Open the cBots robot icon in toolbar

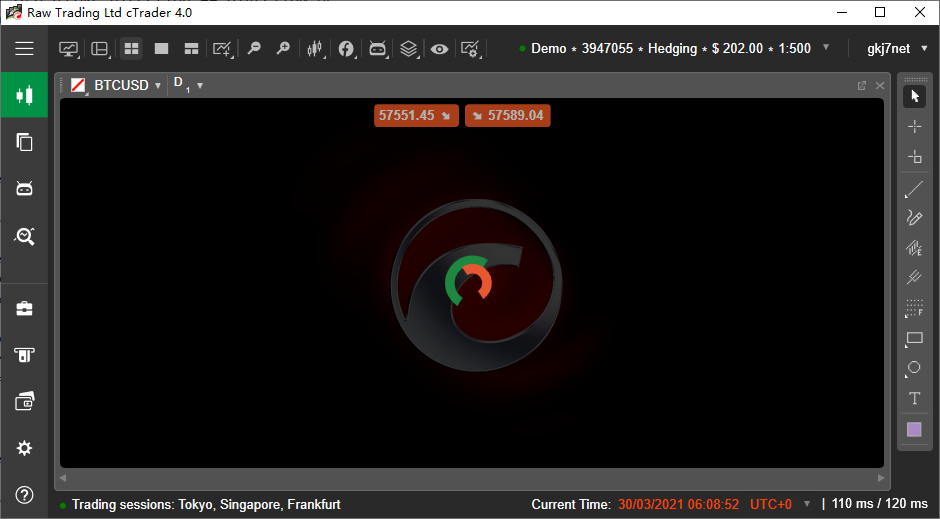pyautogui.click(x=377, y=48)
